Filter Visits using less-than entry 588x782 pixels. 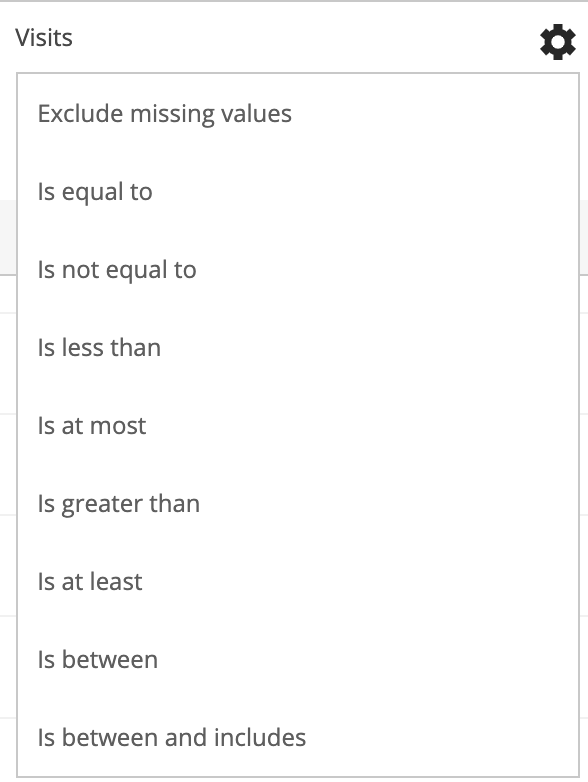tap(298, 348)
